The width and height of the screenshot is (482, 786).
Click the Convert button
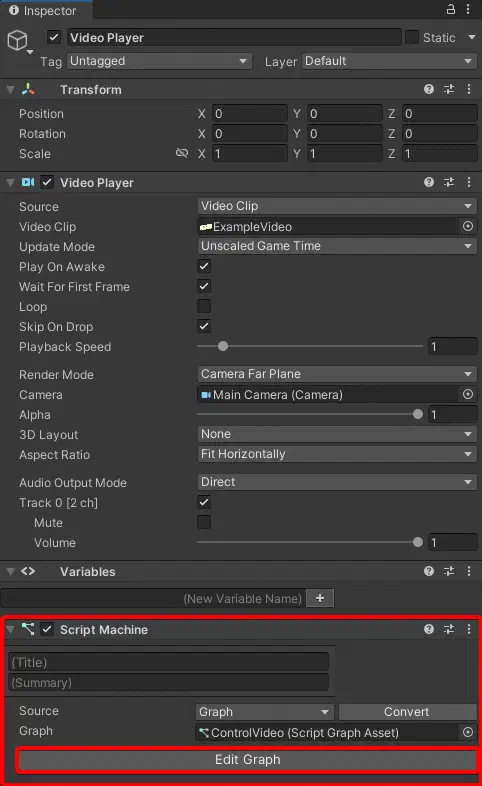tap(407, 712)
